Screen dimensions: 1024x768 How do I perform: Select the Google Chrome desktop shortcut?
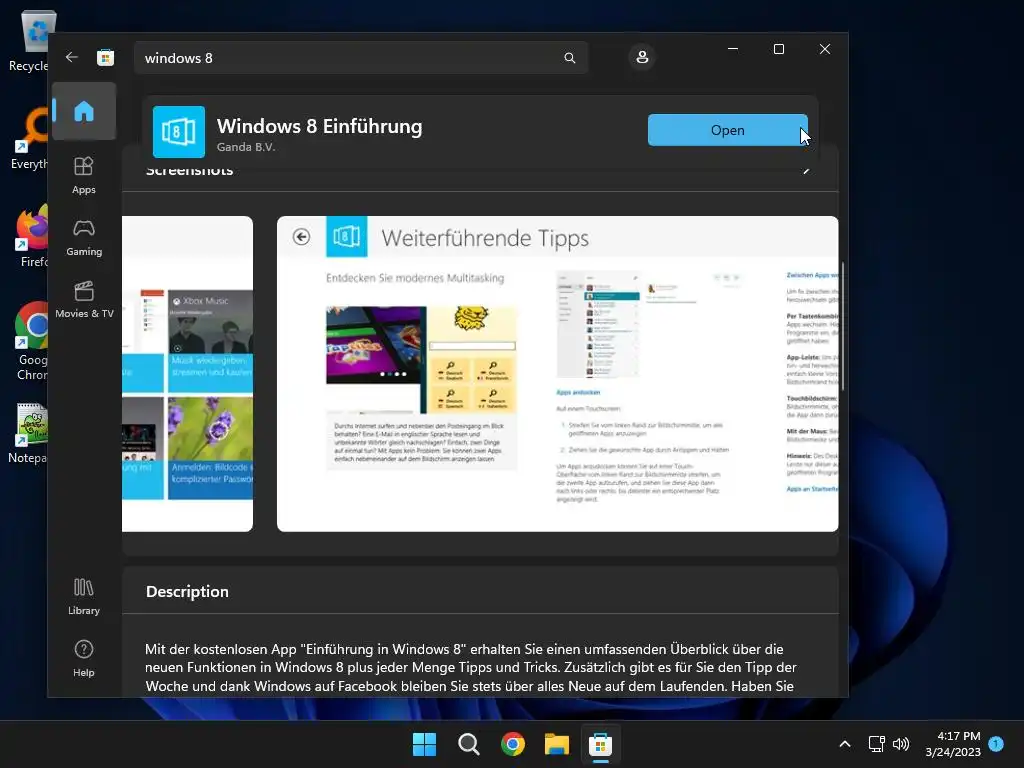click(x=31, y=341)
